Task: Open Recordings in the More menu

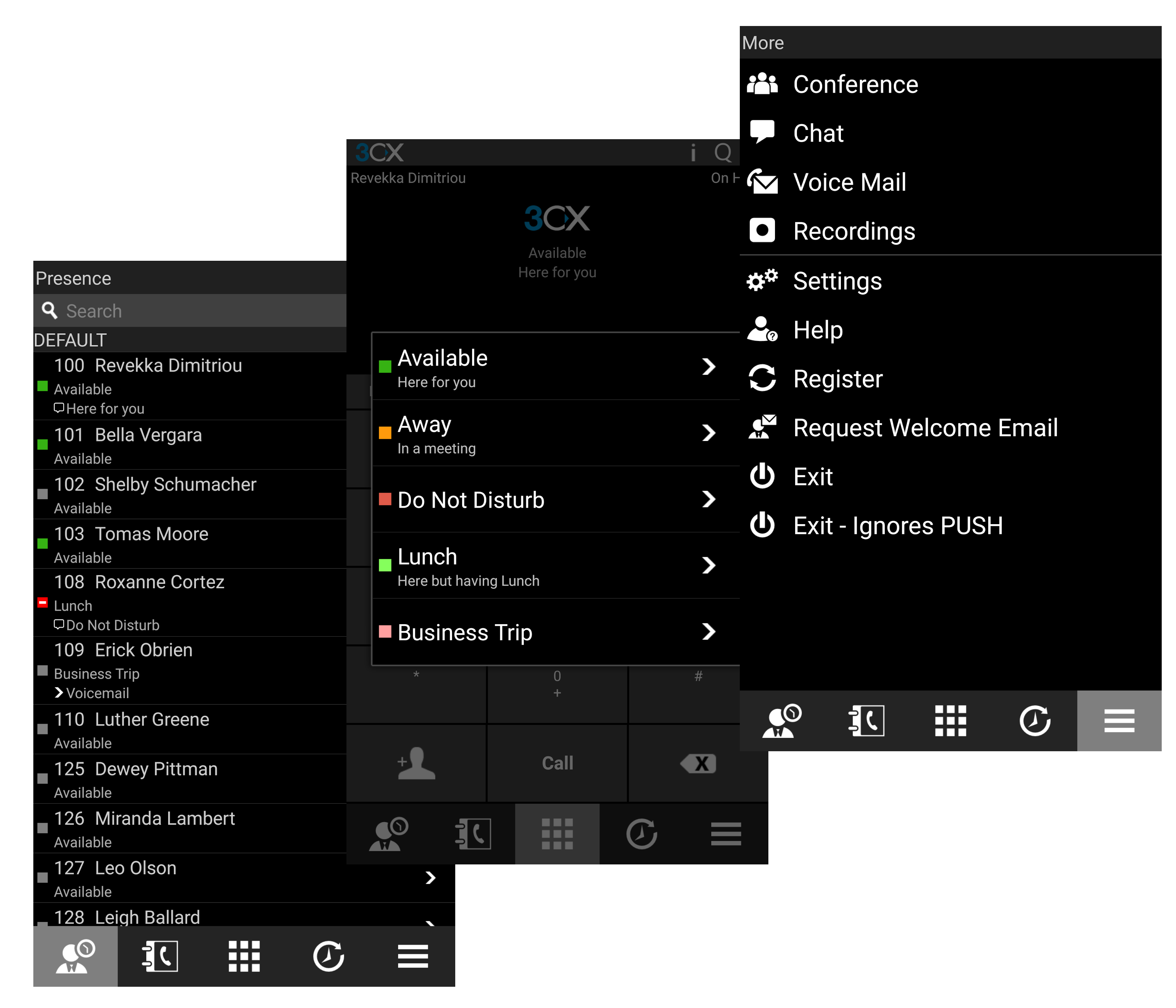Action: tap(950, 230)
